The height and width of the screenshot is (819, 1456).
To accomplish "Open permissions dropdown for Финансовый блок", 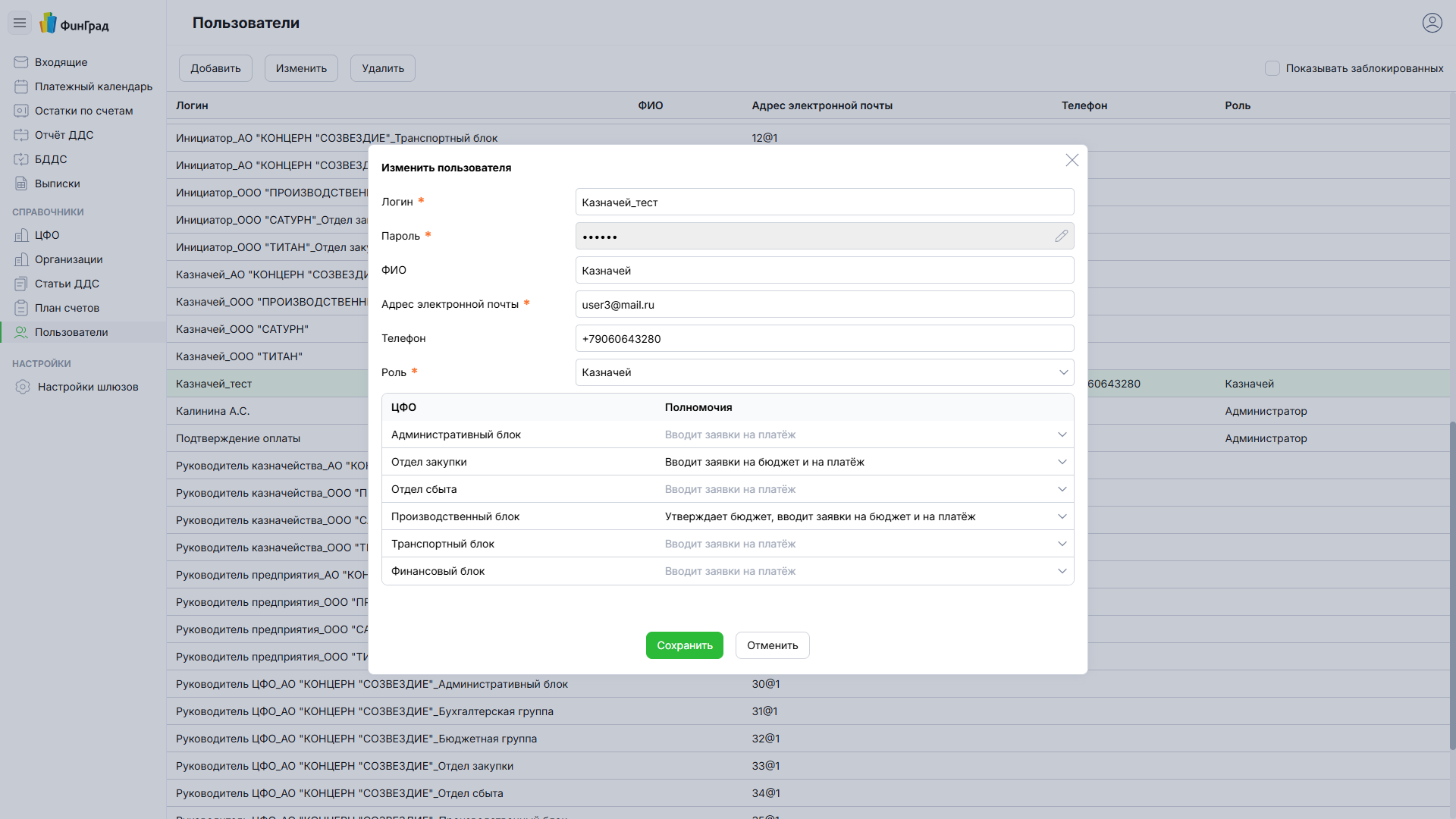I will click(x=1062, y=571).
